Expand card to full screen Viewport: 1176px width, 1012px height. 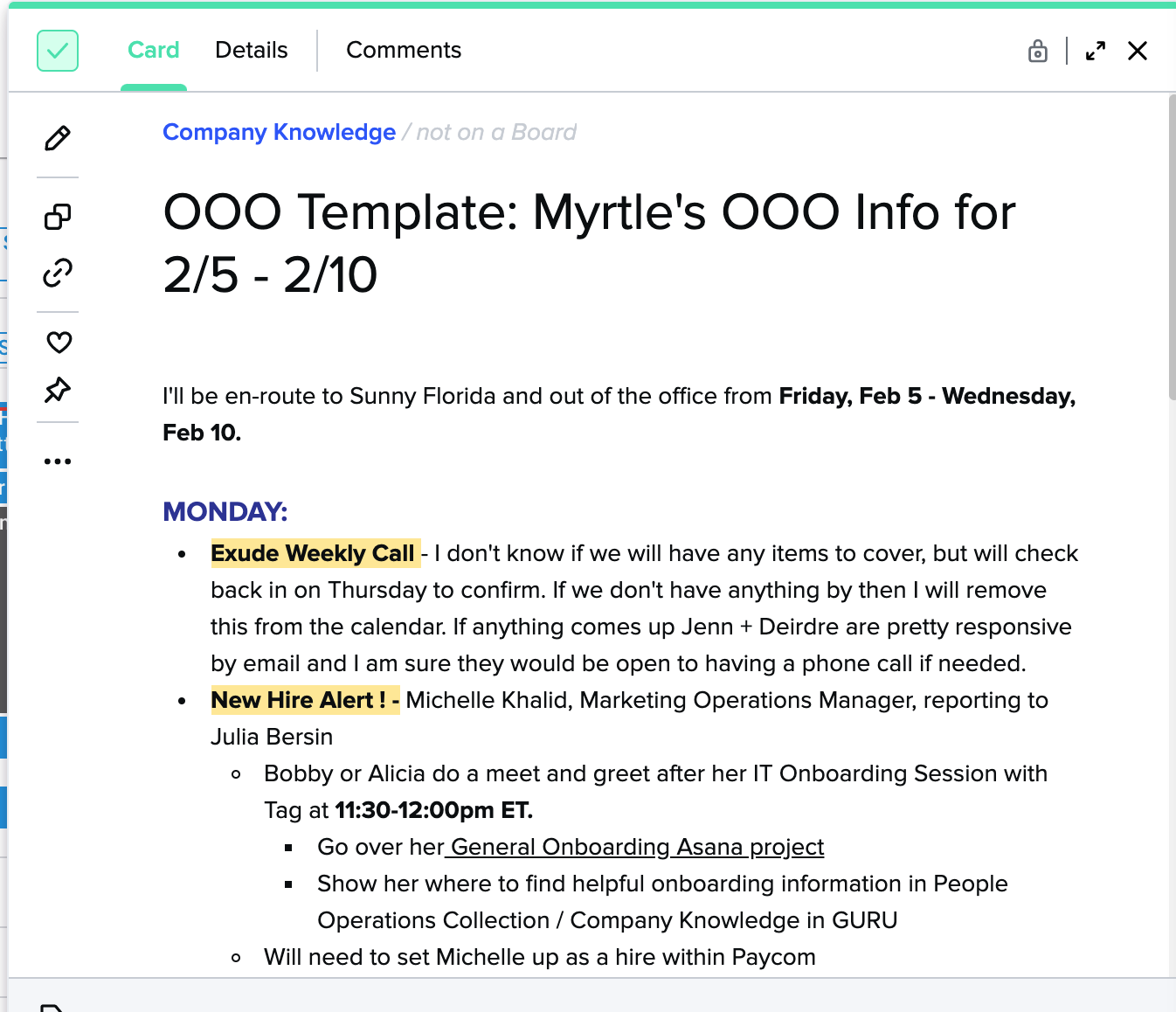point(1095,52)
